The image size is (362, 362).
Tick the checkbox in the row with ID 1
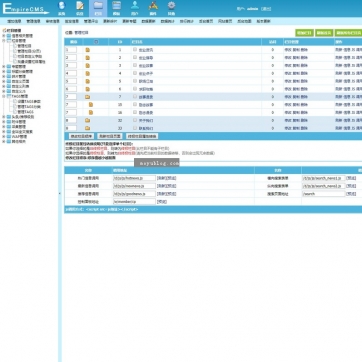click(x=135, y=49)
